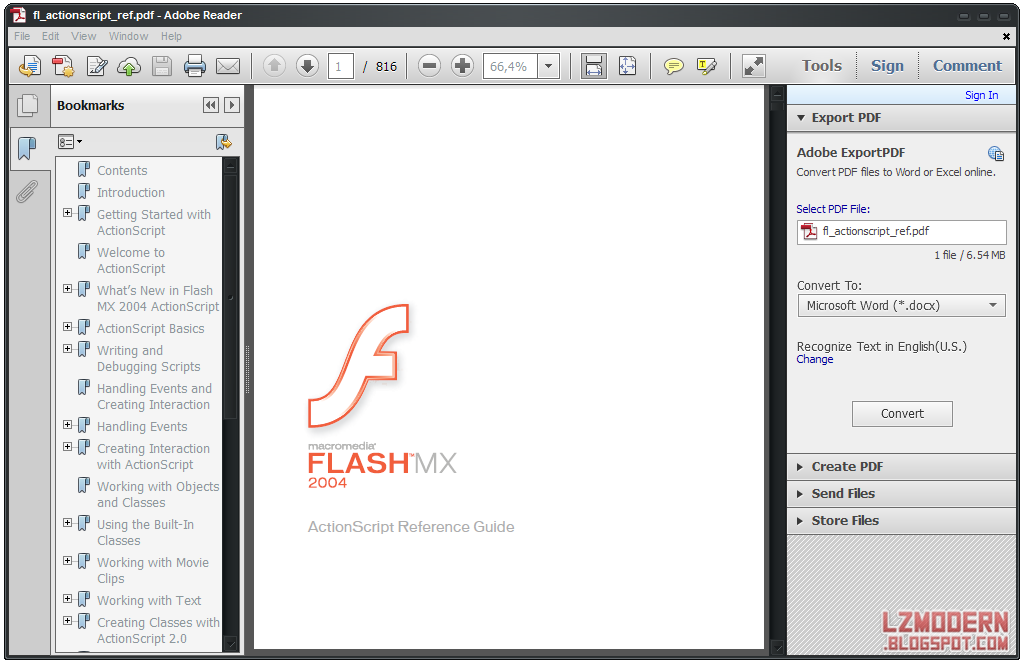The width and height of the screenshot is (1025, 663).
Task: Click the Change language link
Action: click(815, 359)
